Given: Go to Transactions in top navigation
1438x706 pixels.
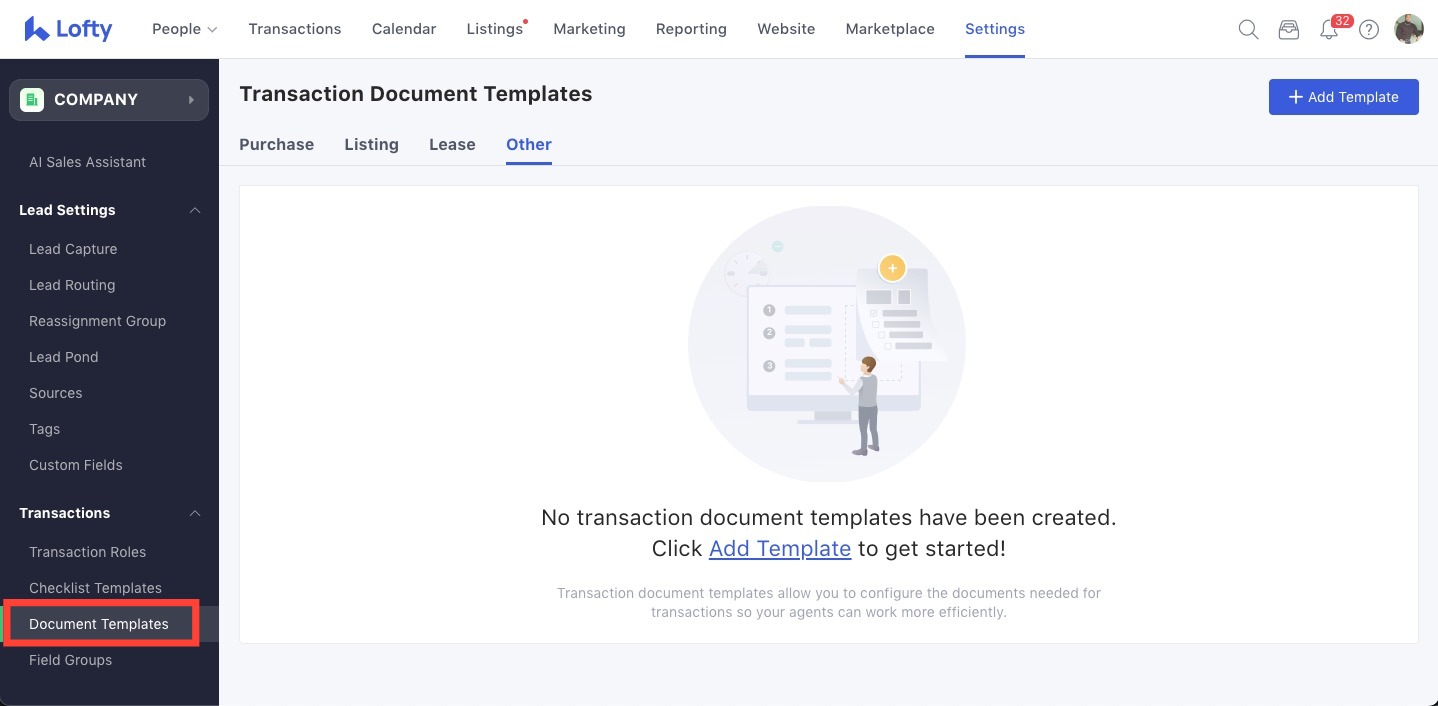Looking at the screenshot, I should tap(295, 29).
